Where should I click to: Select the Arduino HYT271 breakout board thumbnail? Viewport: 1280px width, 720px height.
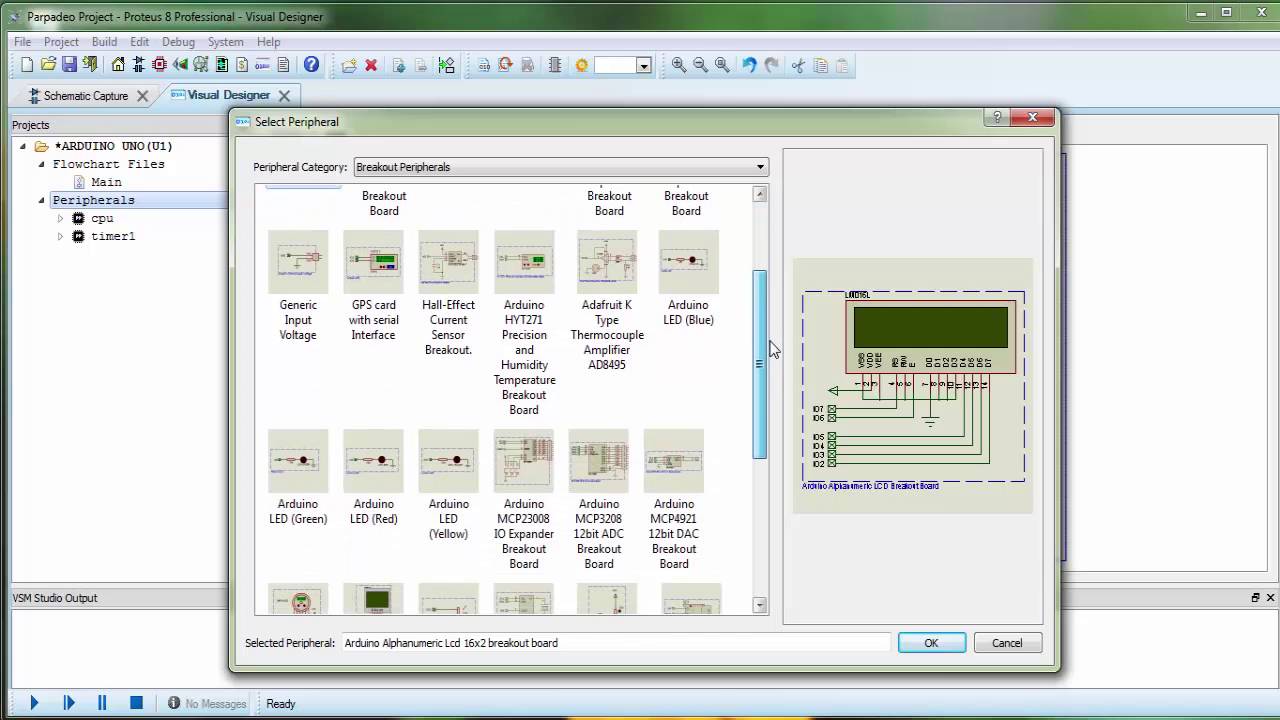[524, 262]
